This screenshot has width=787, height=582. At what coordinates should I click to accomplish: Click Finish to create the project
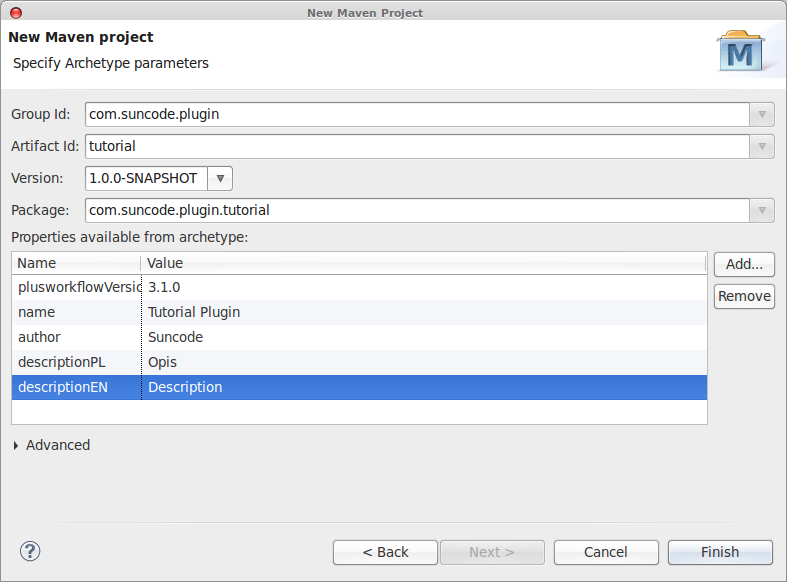pos(720,552)
